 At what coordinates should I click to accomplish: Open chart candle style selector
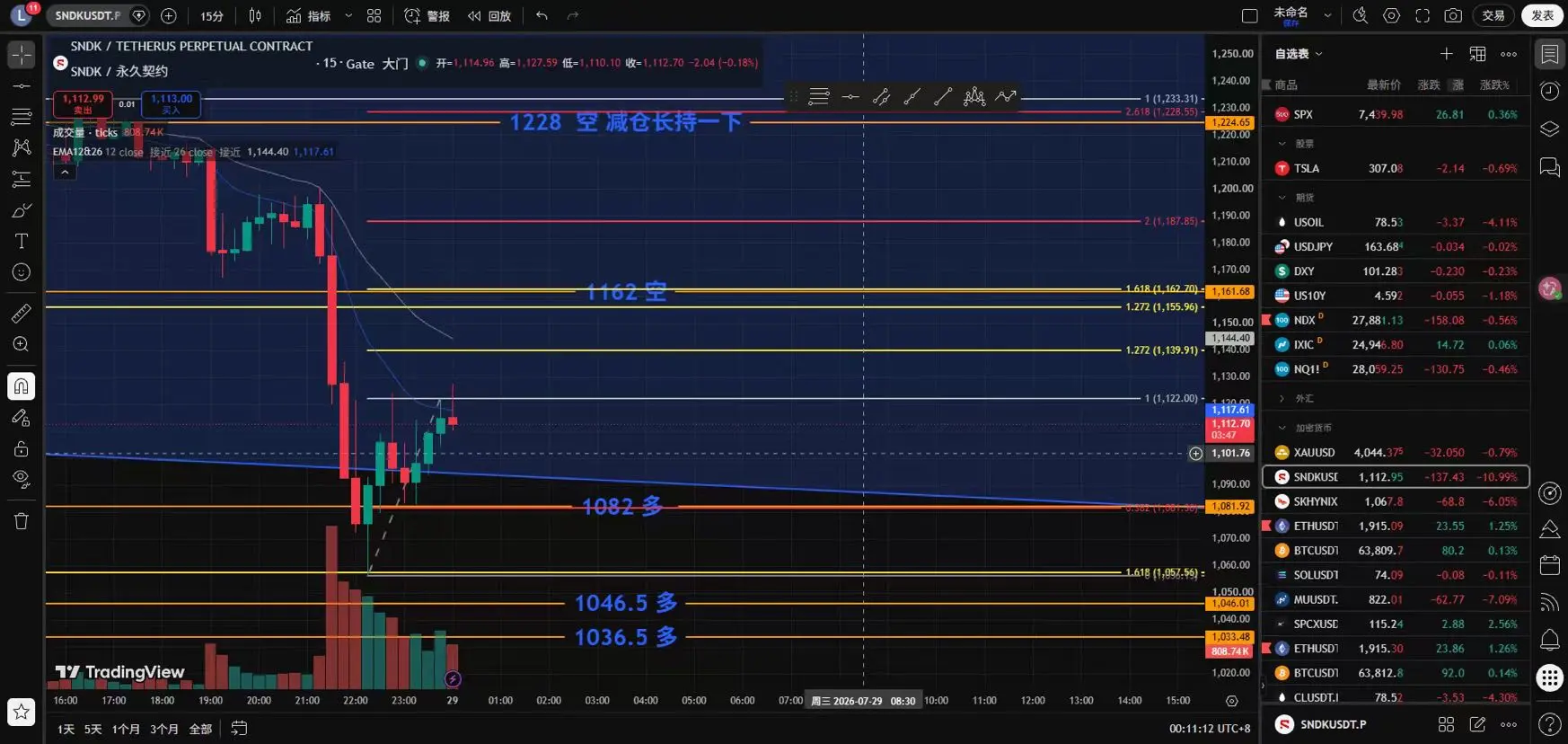[x=255, y=15]
